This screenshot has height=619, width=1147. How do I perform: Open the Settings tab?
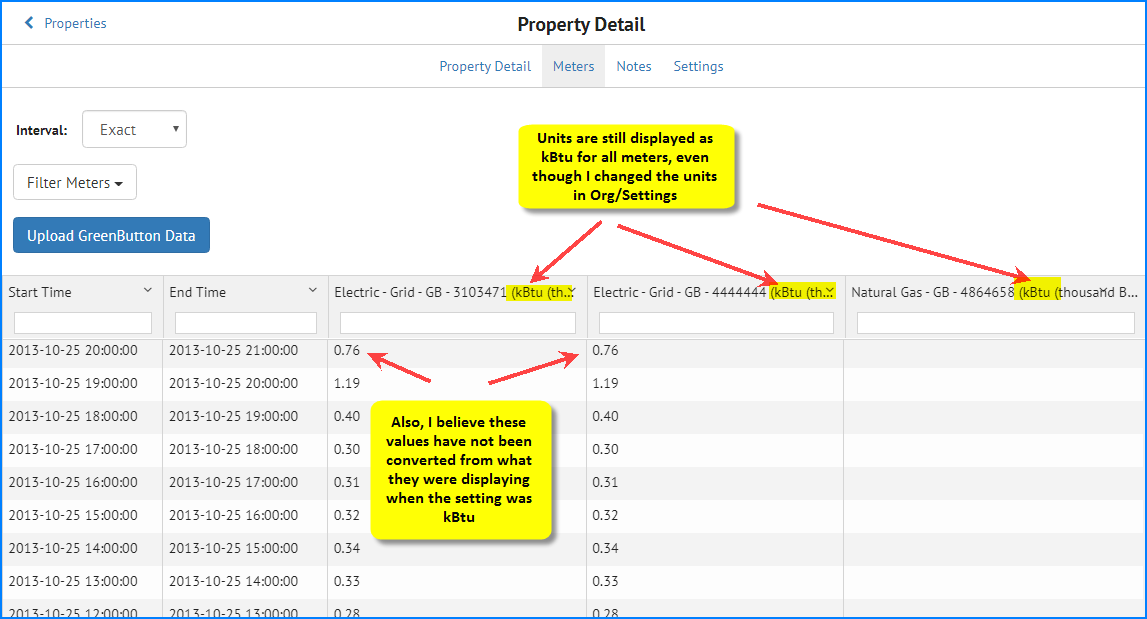698,66
